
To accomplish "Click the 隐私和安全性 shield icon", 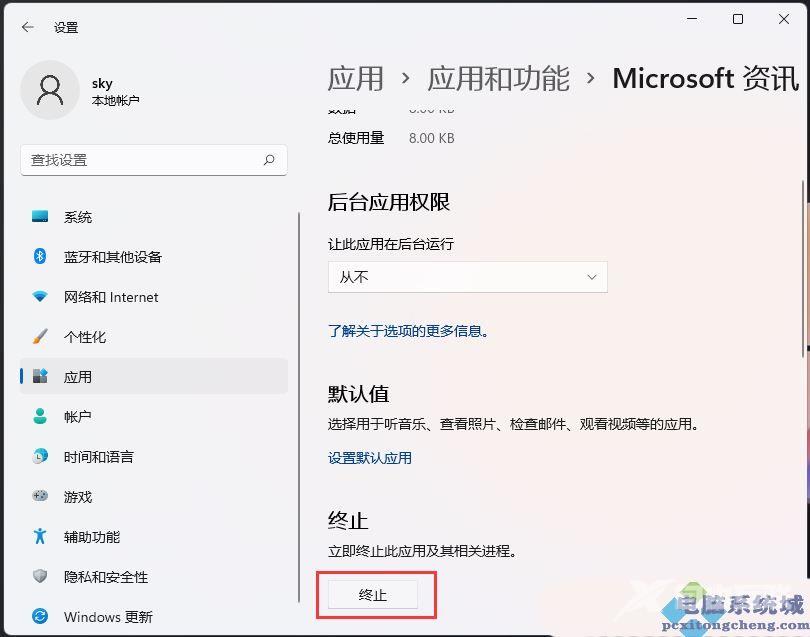I will pos(40,576).
